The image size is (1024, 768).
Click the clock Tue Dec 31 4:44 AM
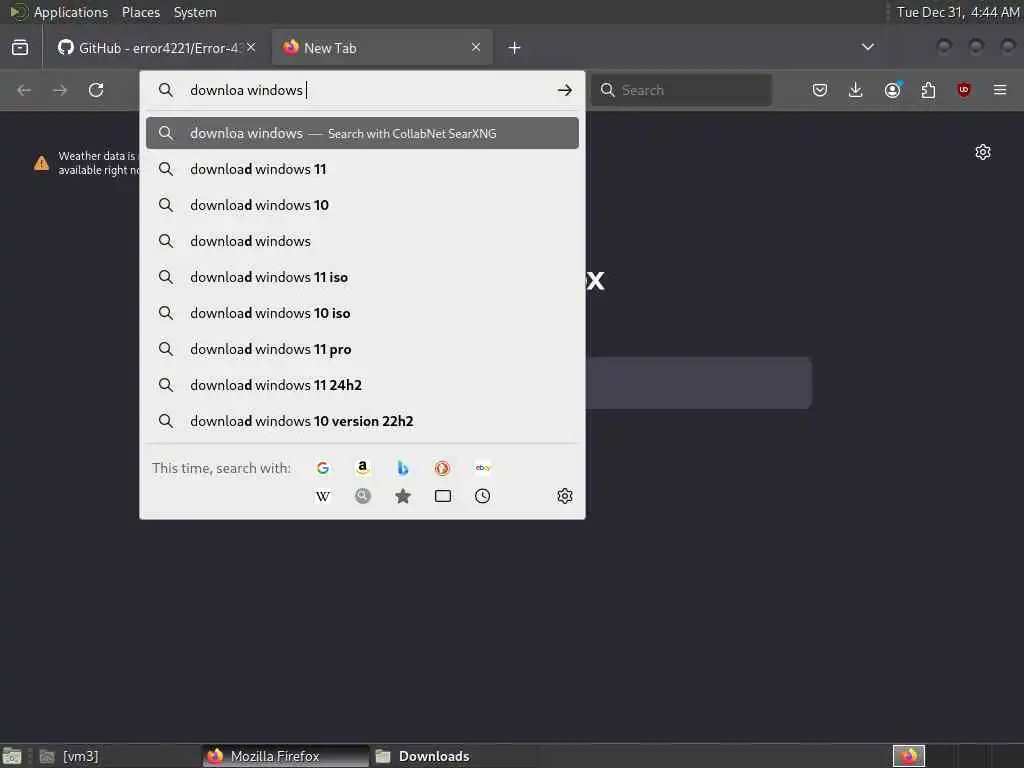click(957, 12)
